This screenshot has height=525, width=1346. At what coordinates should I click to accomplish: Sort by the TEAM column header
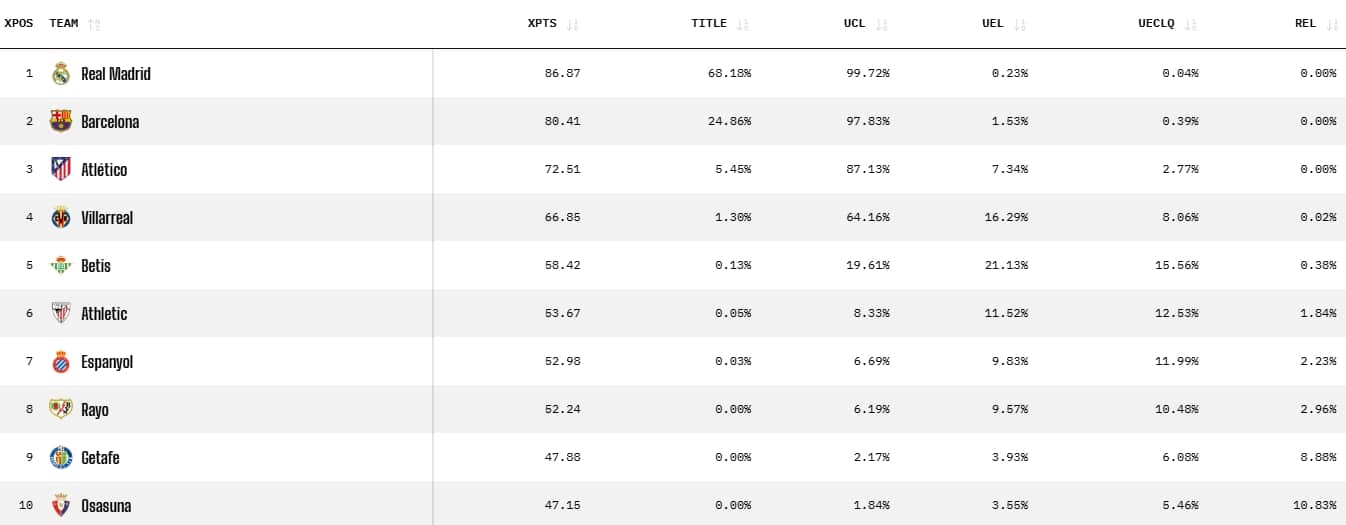[x=64, y=23]
